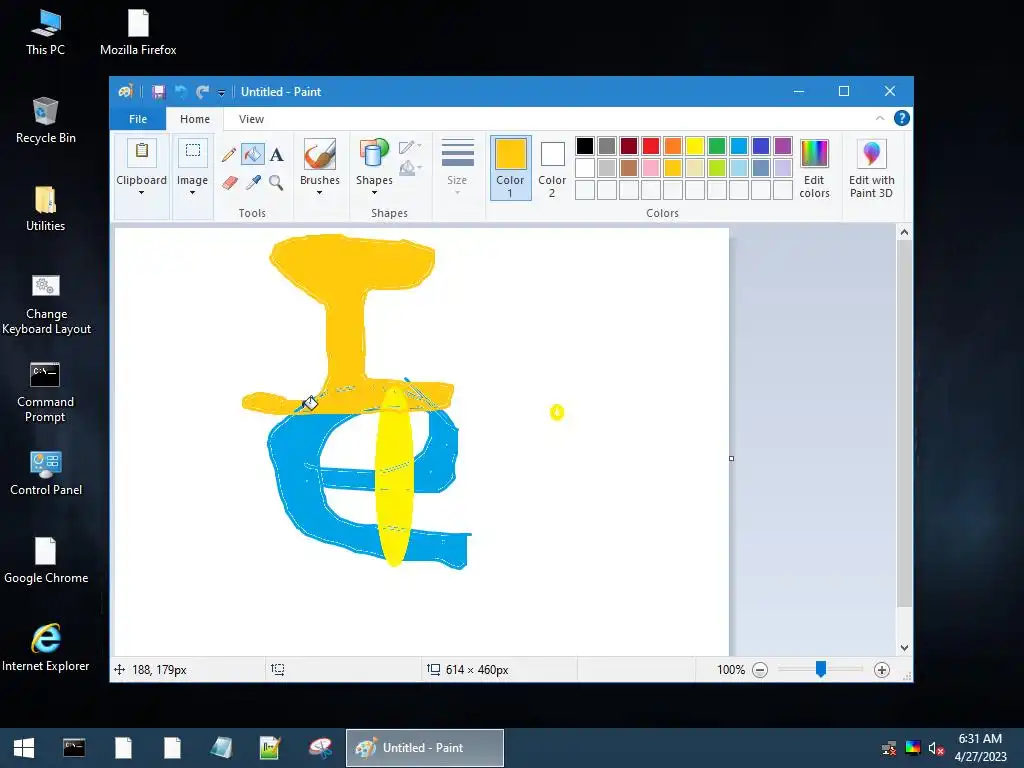Screen dimensions: 1024x768
Task: Open Recycle Bin desktop icon
Action: tap(46, 120)
